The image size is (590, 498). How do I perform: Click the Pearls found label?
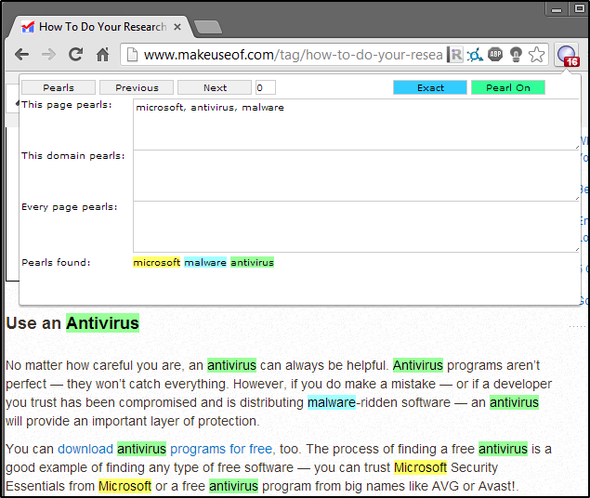tap(56, 262)
